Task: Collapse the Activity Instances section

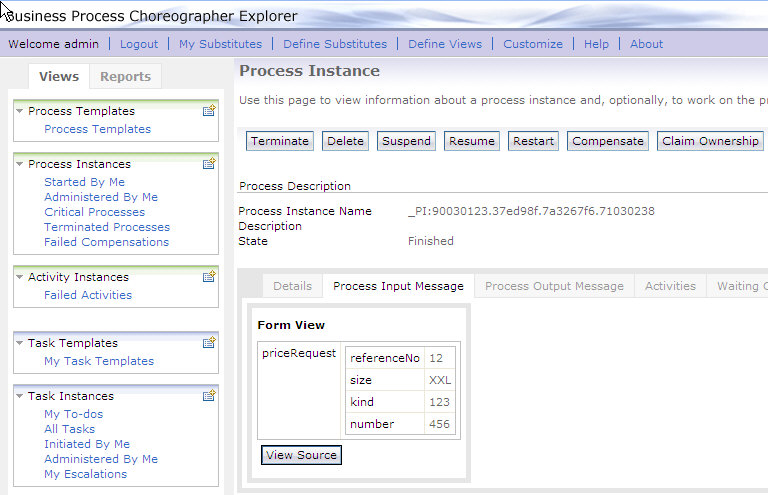Action: 20,277
